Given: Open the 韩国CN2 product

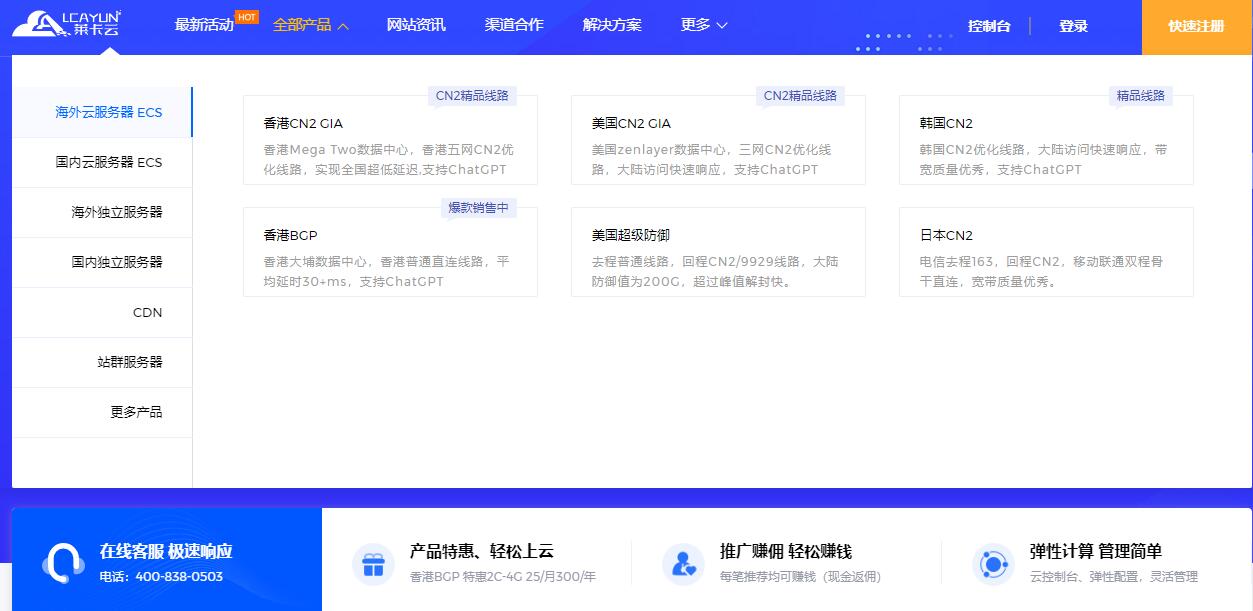Looking at the screenshot, I should pyautogui.click(x=1046, y=140).
